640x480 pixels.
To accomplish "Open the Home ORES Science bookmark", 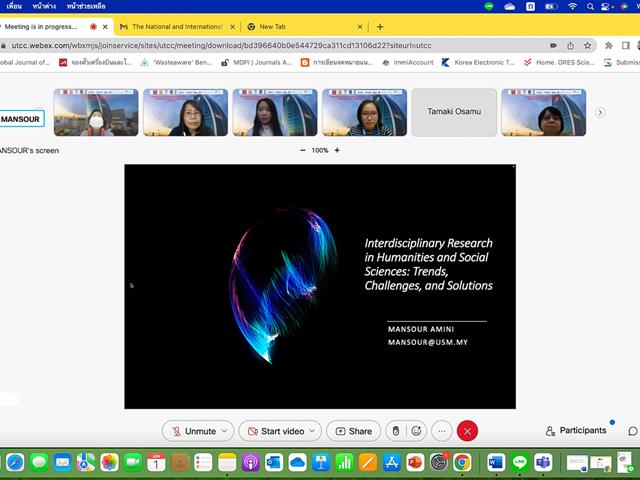I will [x=559, y=62].
